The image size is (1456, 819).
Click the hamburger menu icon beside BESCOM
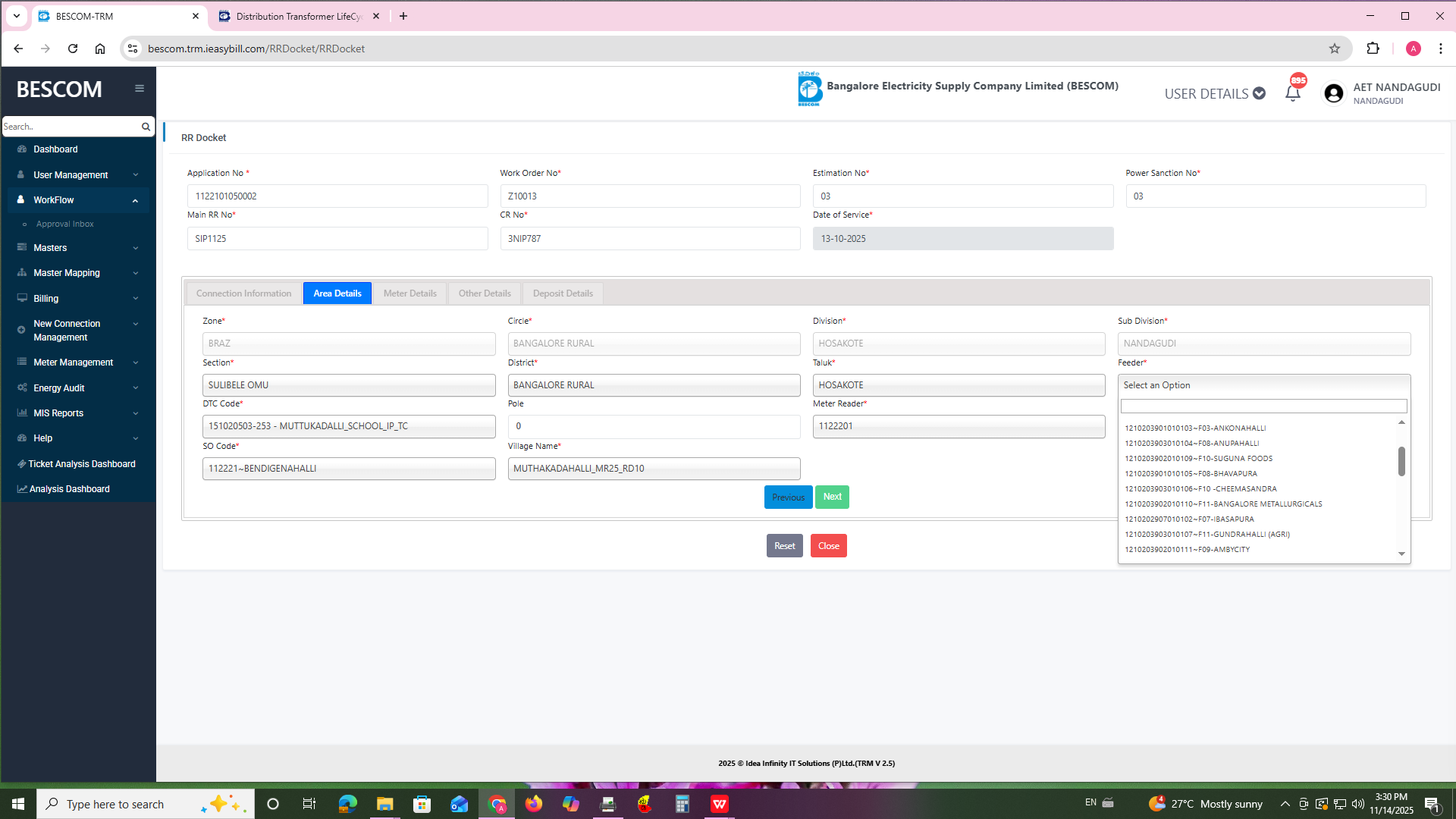tap(140, 89)
